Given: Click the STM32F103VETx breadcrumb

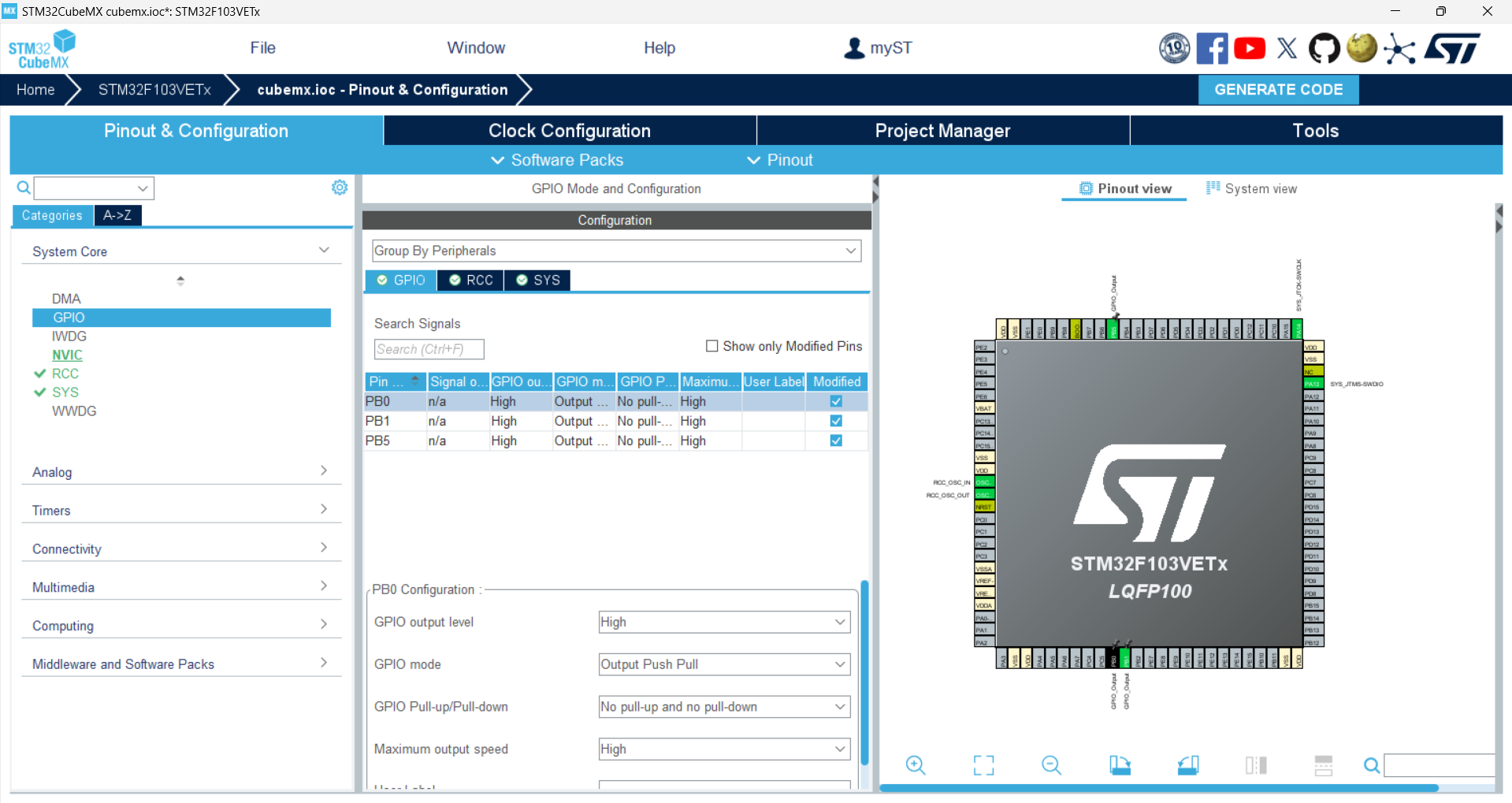Looking at the screenshot, I should coord(154,90).
